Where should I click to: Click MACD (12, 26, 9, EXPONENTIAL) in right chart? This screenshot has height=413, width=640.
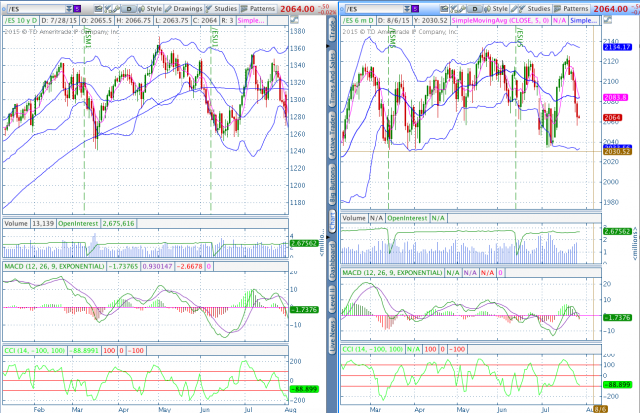(392, 273)
